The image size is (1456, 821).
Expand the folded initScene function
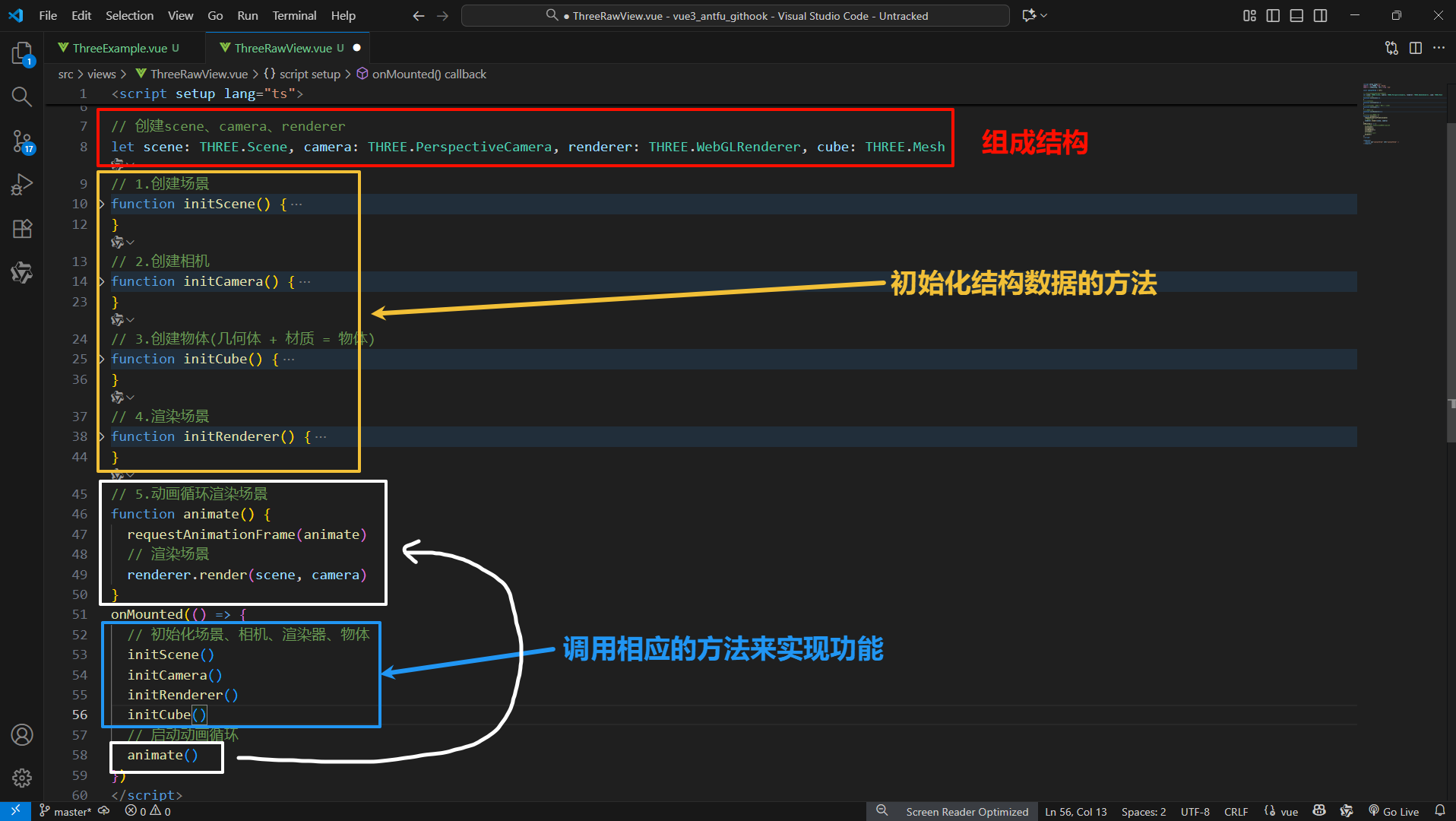tap(101, 204)
